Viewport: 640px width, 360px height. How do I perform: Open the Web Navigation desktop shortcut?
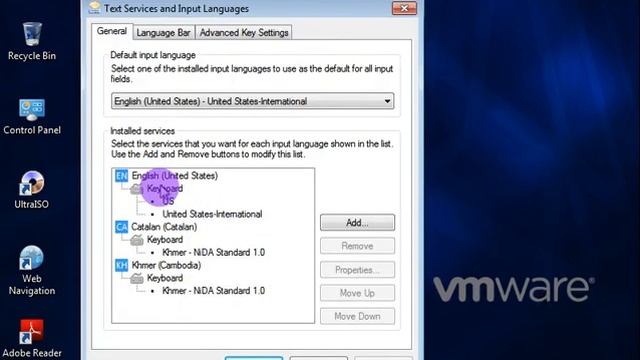click(32, 271)
